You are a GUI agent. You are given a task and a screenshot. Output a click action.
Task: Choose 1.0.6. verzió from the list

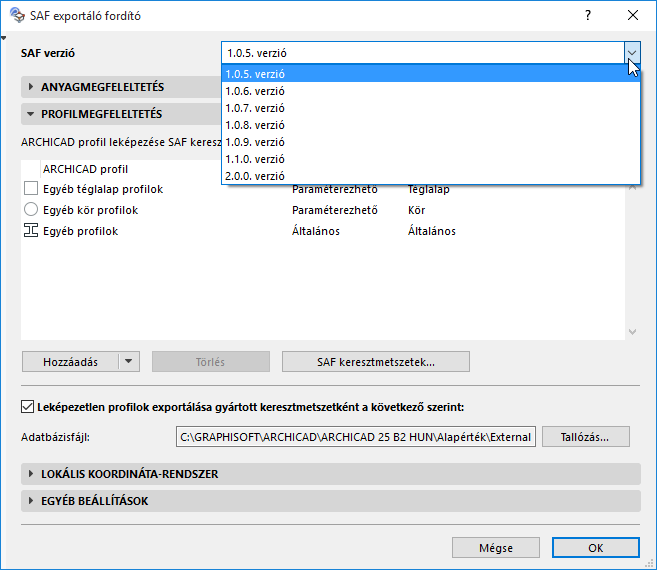coord(431,91)
